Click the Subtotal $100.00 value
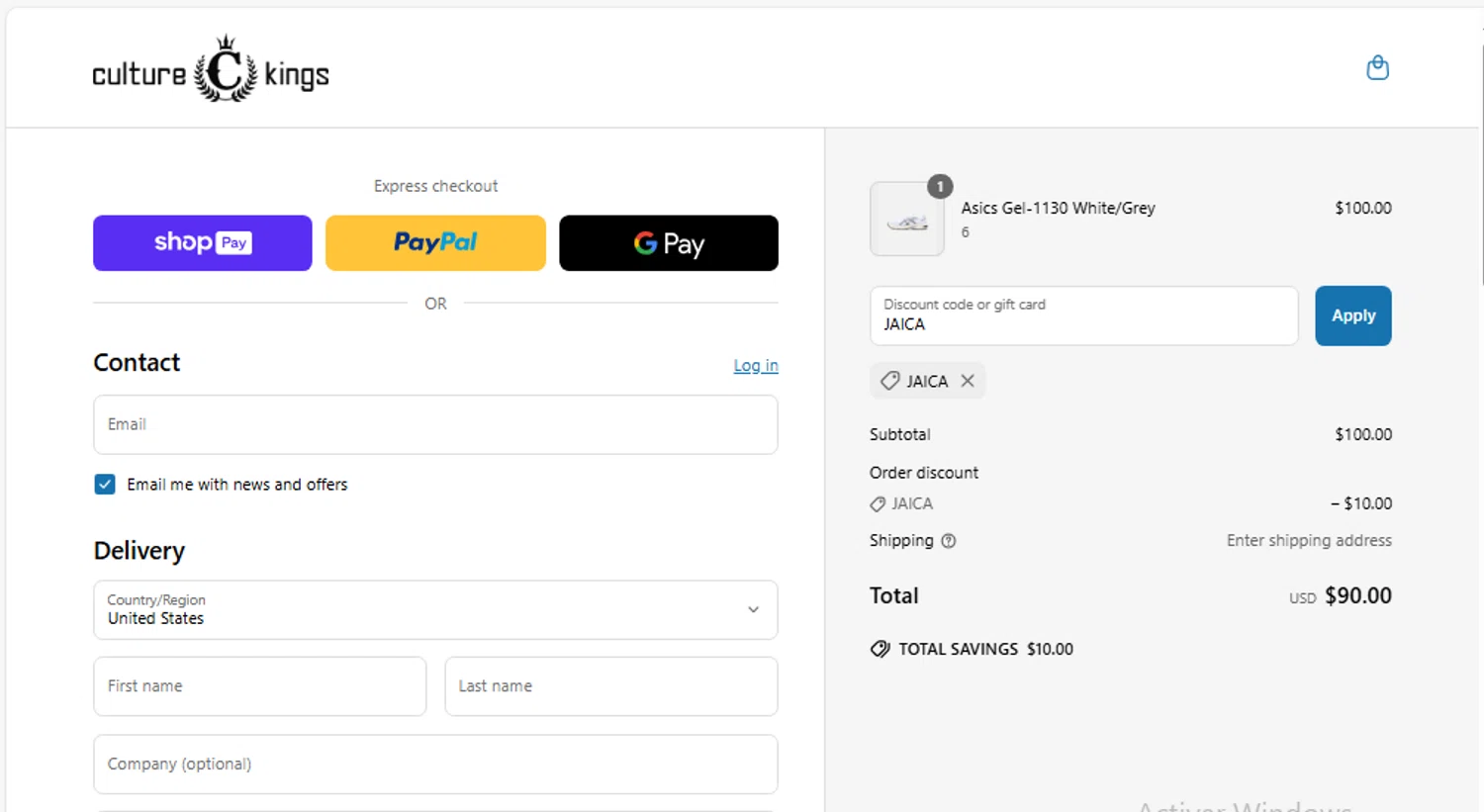 pyautogui.click(x=1363, y=434)
